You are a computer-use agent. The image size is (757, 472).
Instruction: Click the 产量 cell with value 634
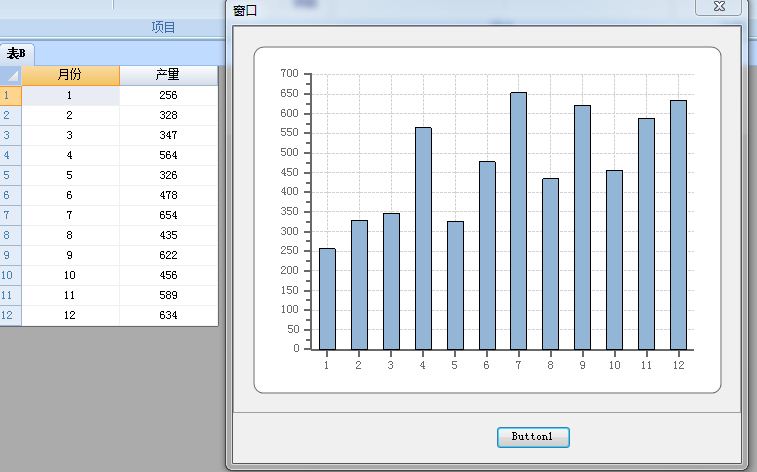click(168, 316)
